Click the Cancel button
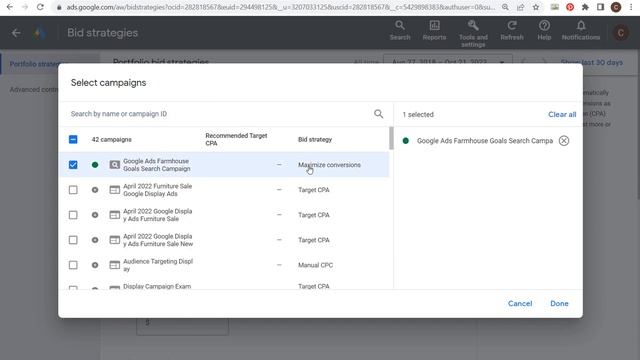This screenshot has width=640, height=360. pyautogui.click(x=520, y=304)
